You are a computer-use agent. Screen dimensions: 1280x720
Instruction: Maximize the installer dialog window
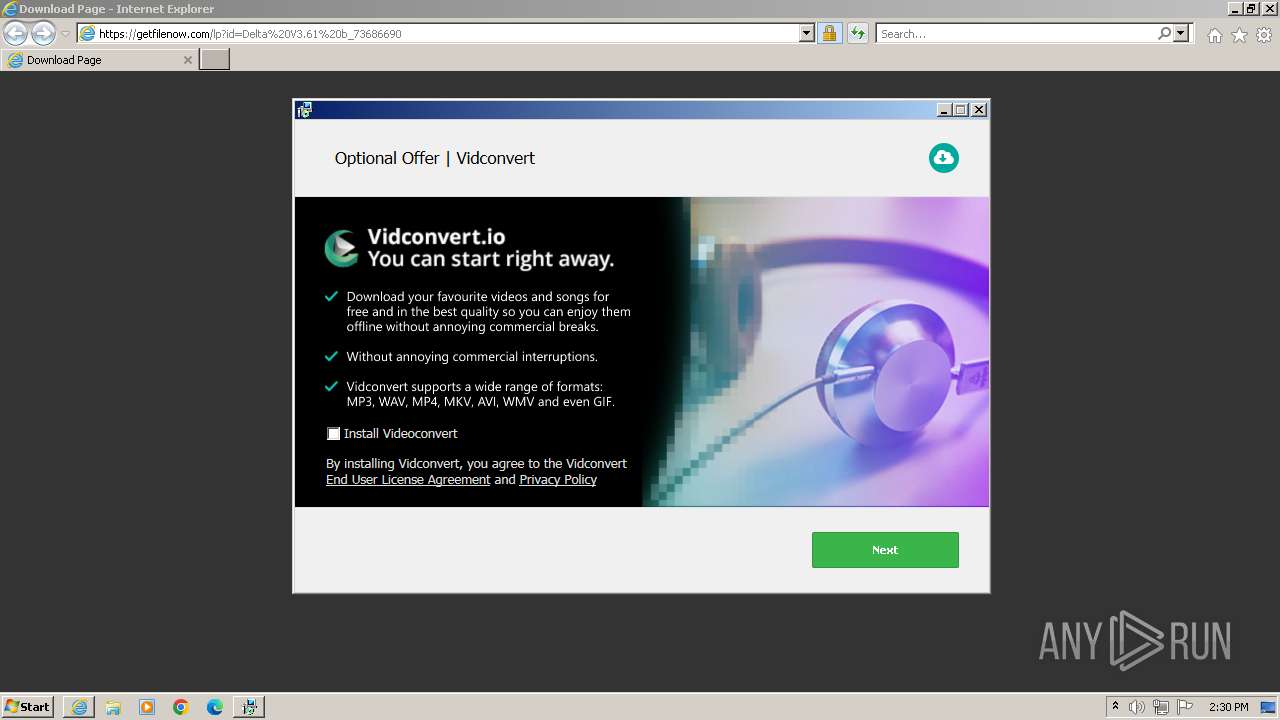[x=961, y=110]
